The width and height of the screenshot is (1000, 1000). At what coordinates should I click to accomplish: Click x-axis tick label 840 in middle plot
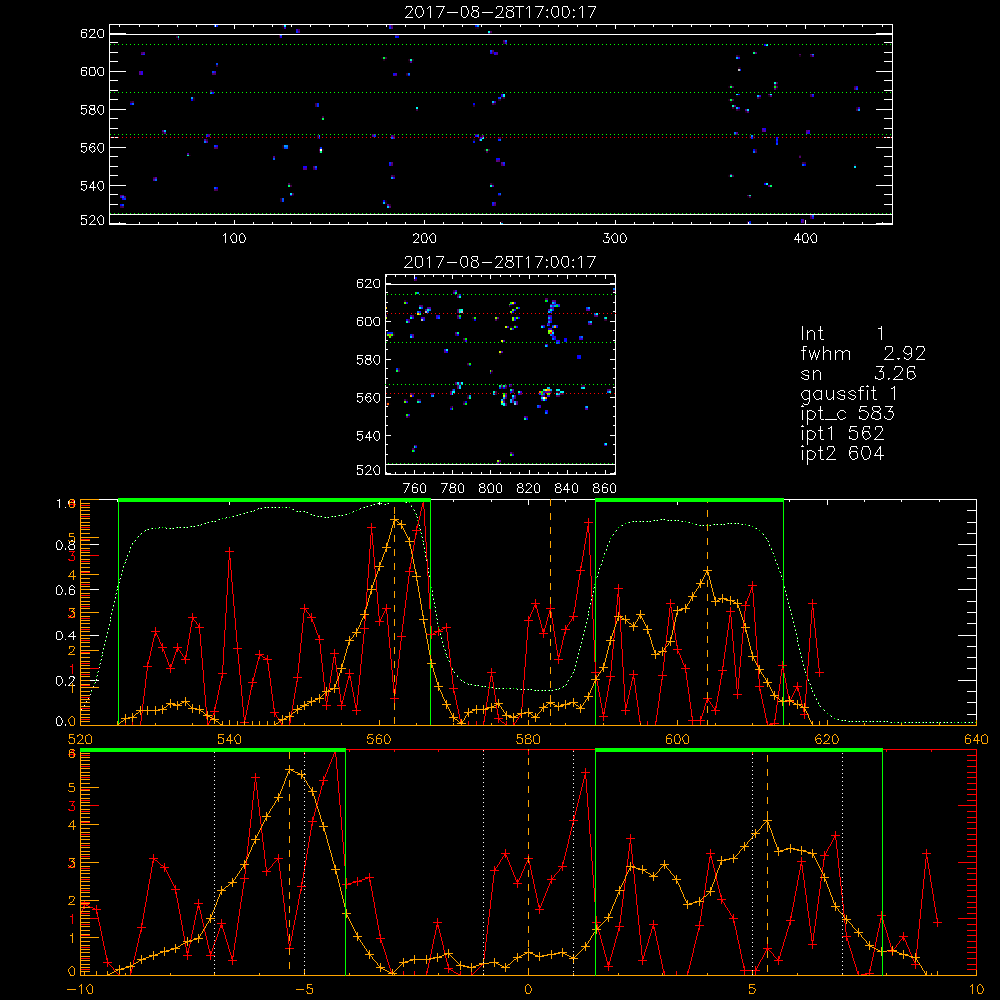pos(566,489)
